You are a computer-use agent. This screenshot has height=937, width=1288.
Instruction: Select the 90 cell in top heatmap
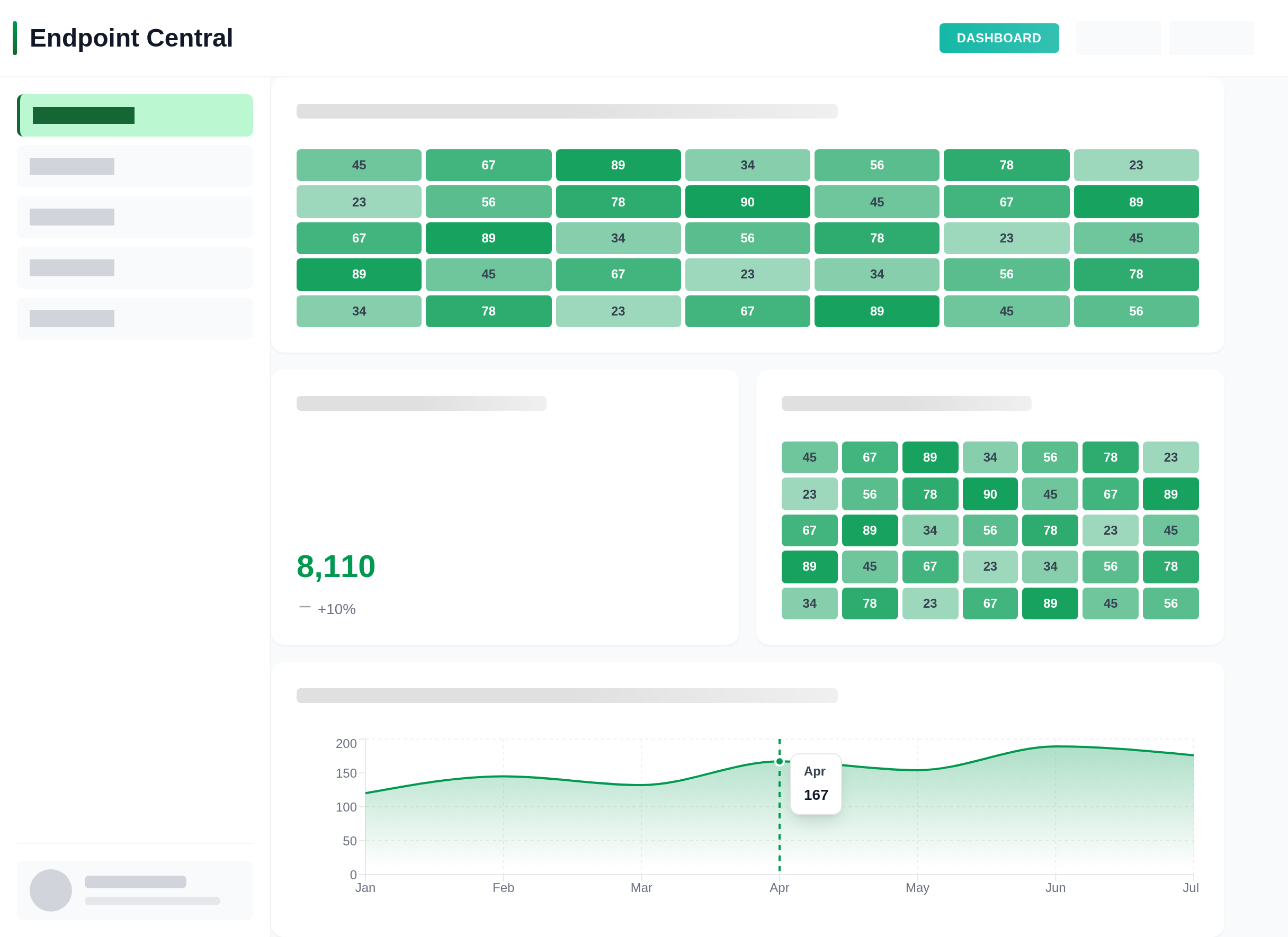coord(747,202)
